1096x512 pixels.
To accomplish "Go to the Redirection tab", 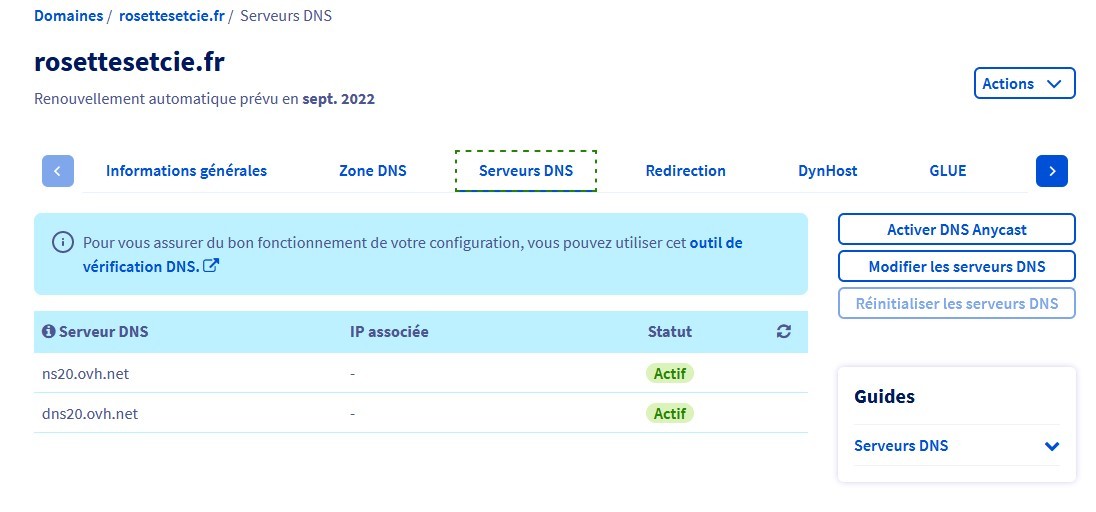I will 686,171.
